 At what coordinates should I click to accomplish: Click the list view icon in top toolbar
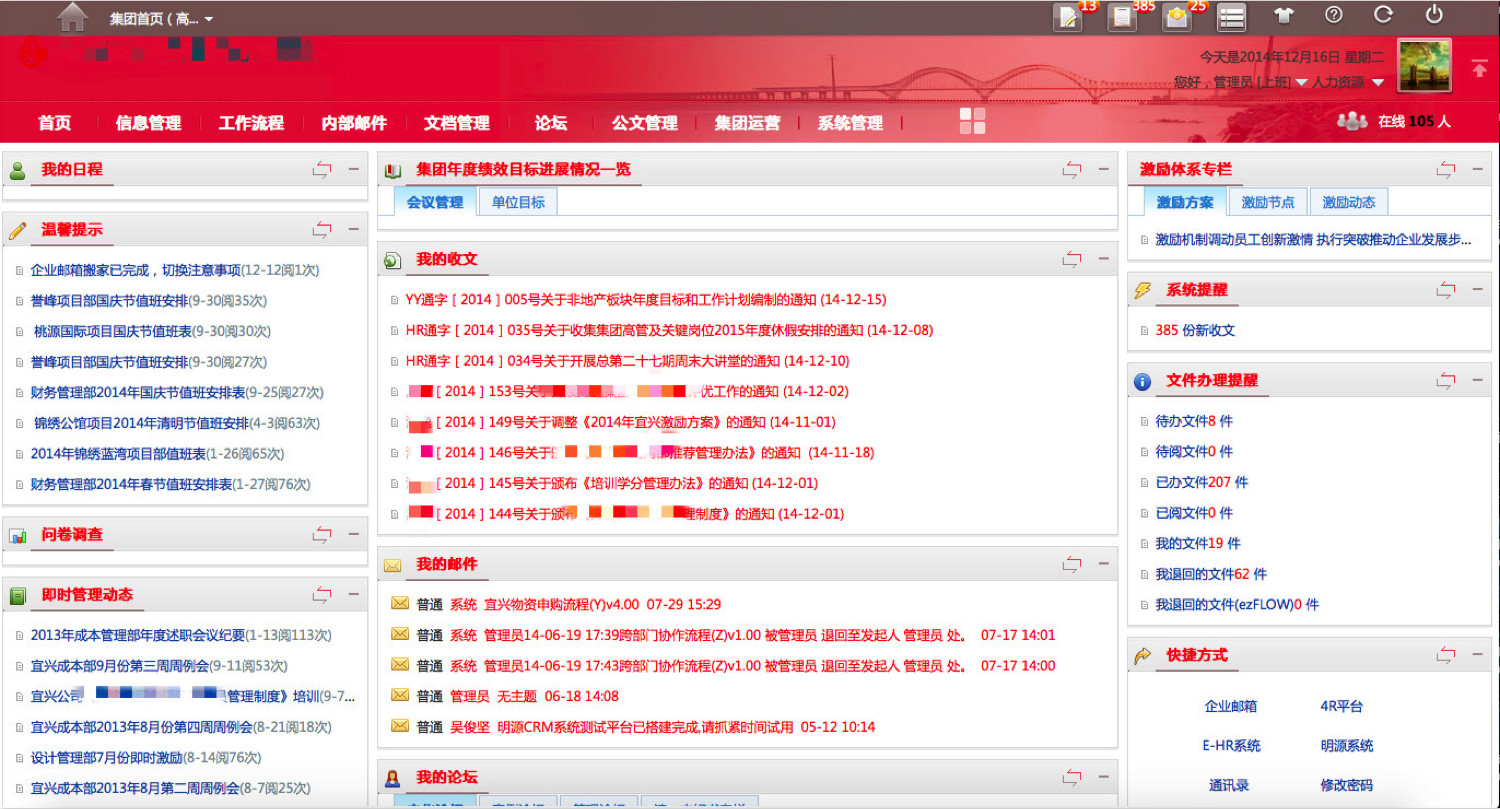coord(1231,18)
